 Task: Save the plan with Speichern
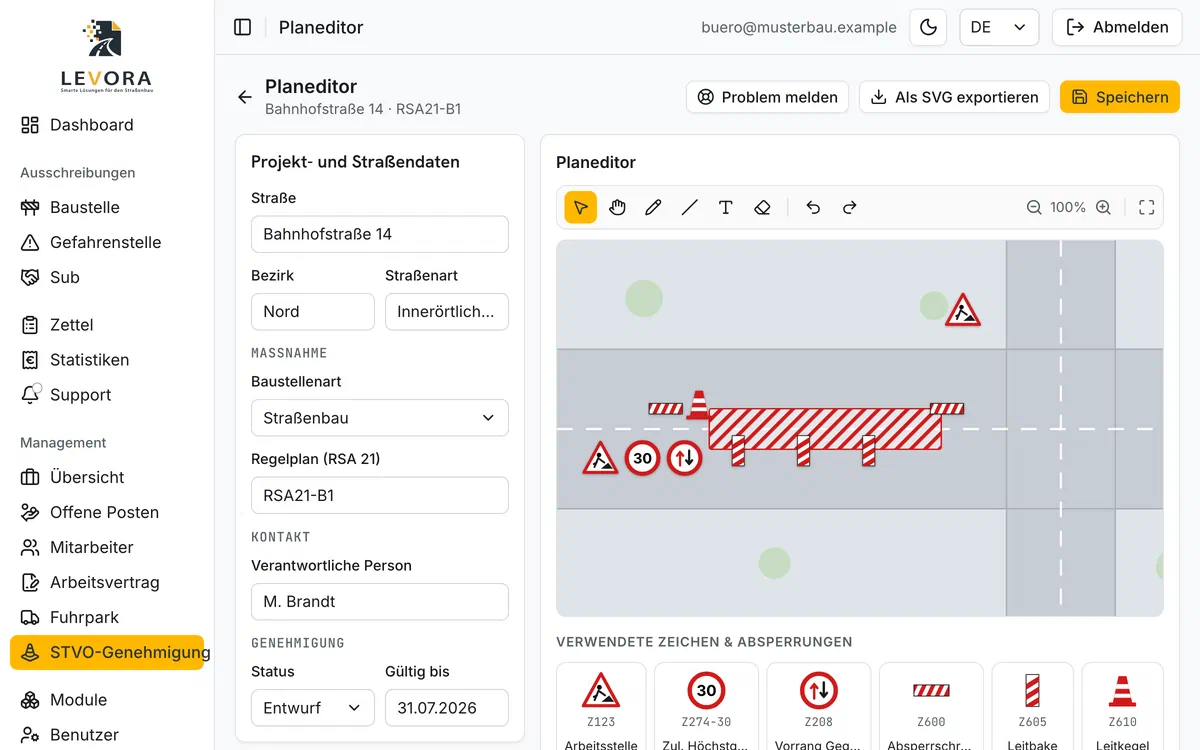pos(1120,97)
